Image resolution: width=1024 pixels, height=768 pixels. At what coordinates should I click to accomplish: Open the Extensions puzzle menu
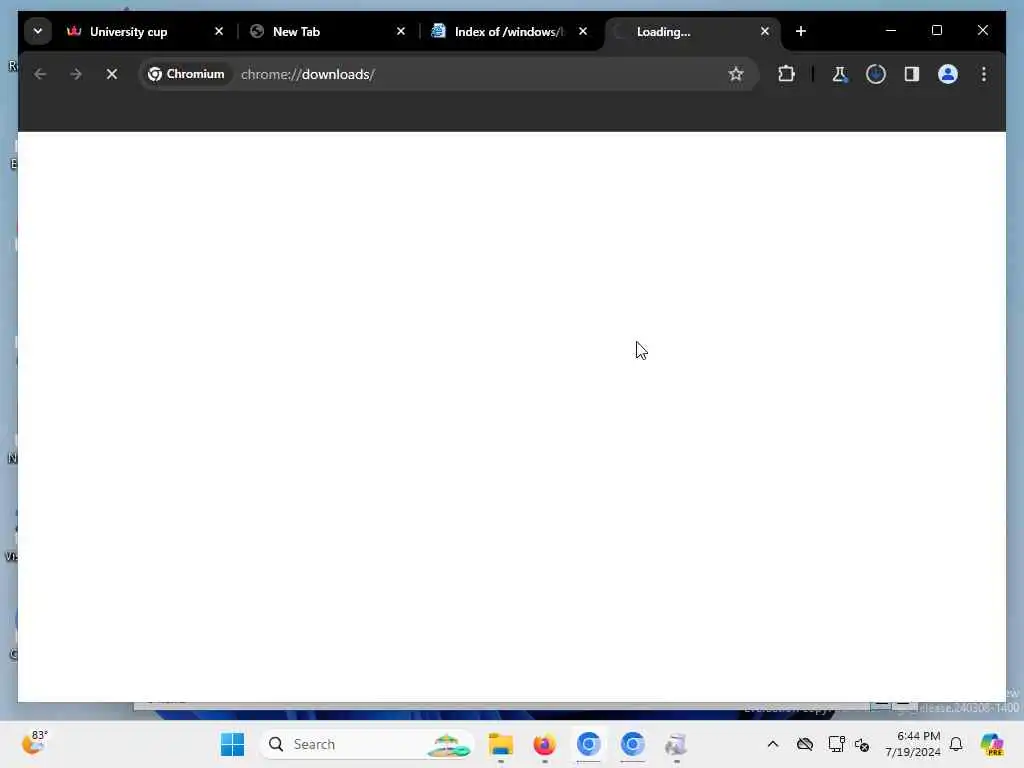[786, 74]
